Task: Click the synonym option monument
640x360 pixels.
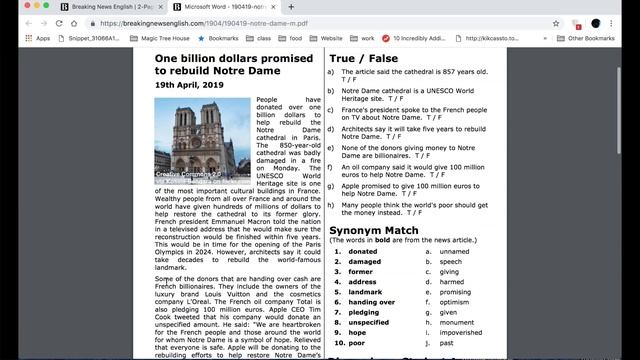Action: coord(457,322)
